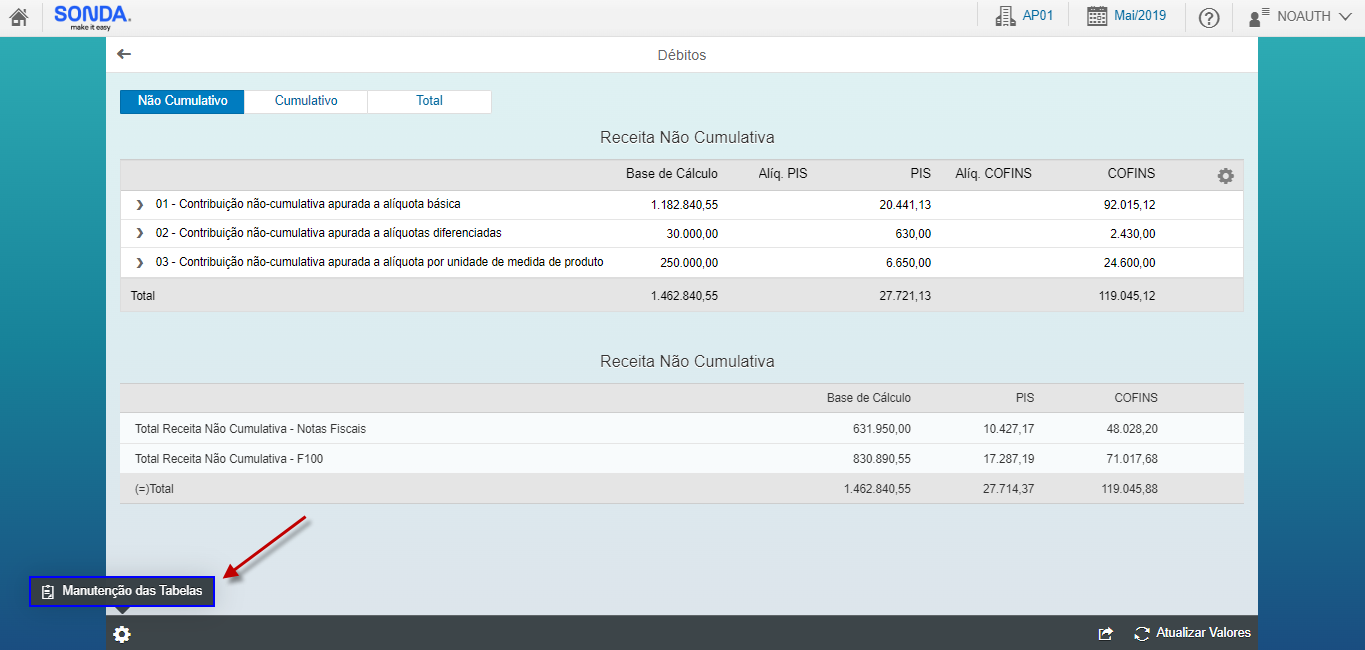Go back using the left arrow
This screenshot has width=1365, height=650.
click(124, 55)
